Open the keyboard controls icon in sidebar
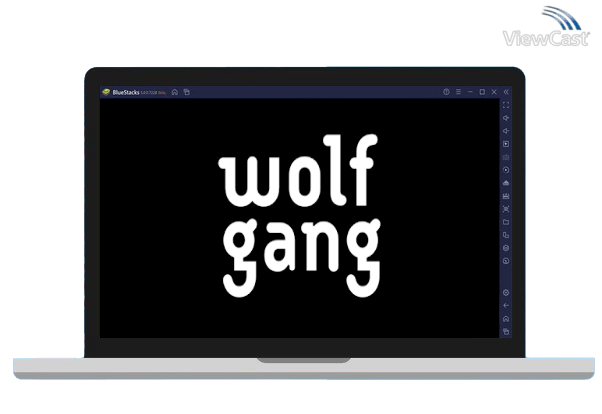Viewport: 602px width, 414px height. (506, 157)
